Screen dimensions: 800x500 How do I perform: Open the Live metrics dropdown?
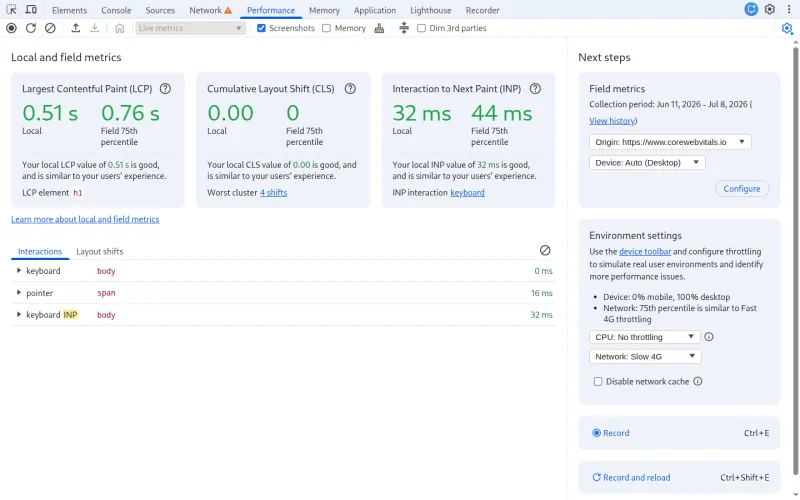190,28
